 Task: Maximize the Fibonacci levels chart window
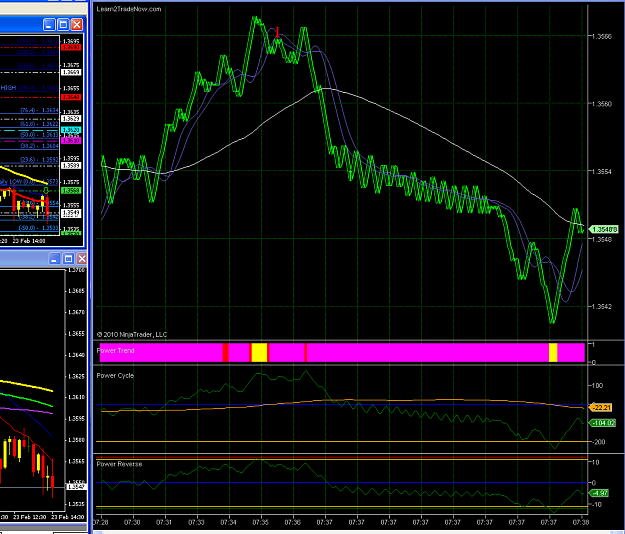tap(63, 25)
